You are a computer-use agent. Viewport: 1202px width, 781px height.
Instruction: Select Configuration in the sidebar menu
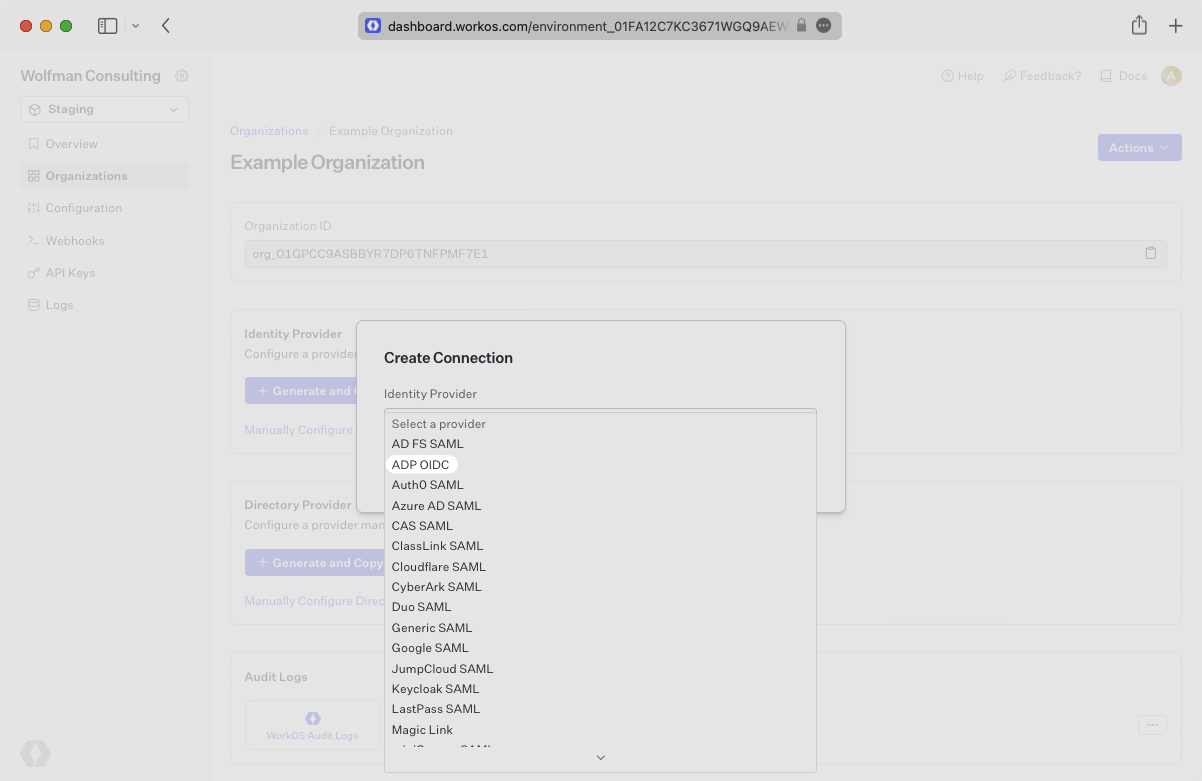coord(33,207)
